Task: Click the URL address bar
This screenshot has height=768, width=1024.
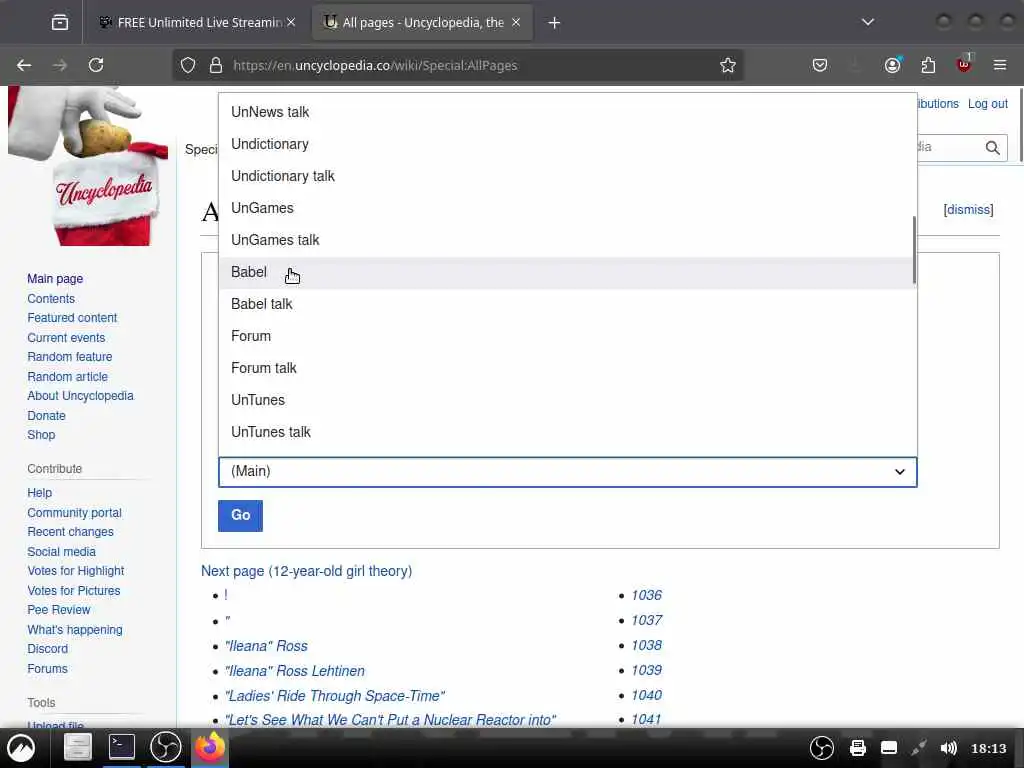Action: pos(457,65)
